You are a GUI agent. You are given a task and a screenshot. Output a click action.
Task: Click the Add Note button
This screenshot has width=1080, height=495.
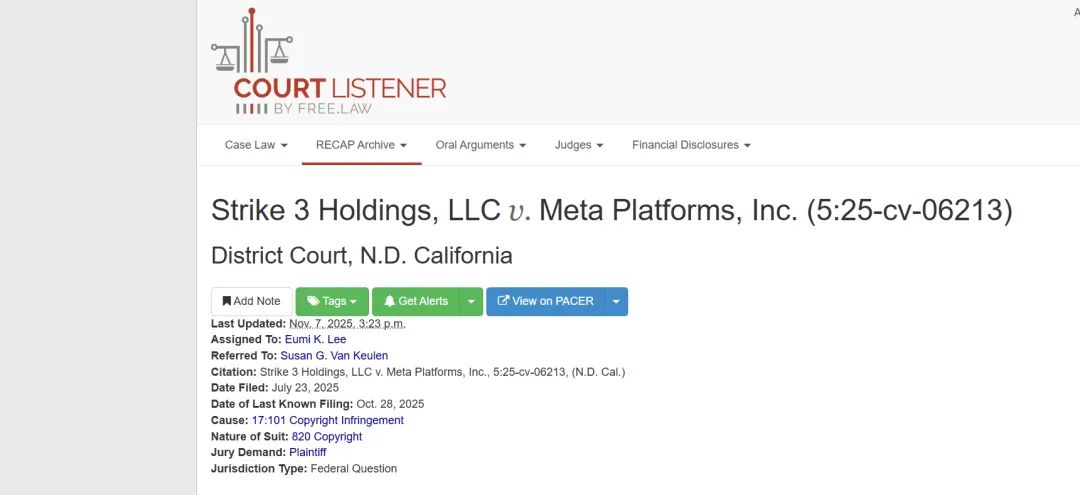252,301
